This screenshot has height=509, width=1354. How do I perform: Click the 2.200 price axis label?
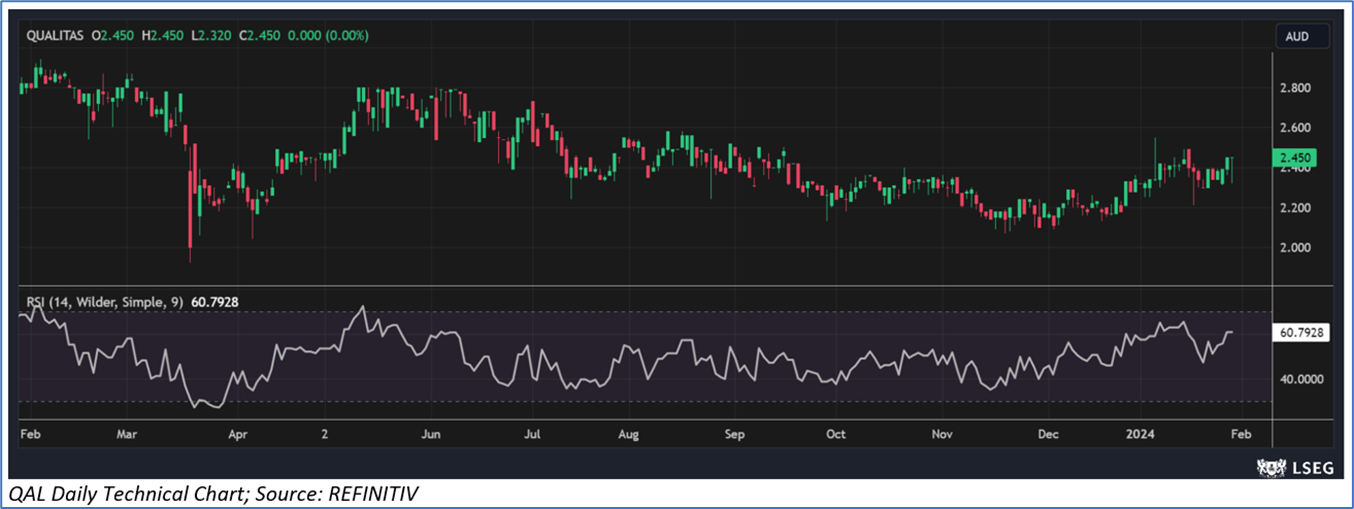[1296, 208]
